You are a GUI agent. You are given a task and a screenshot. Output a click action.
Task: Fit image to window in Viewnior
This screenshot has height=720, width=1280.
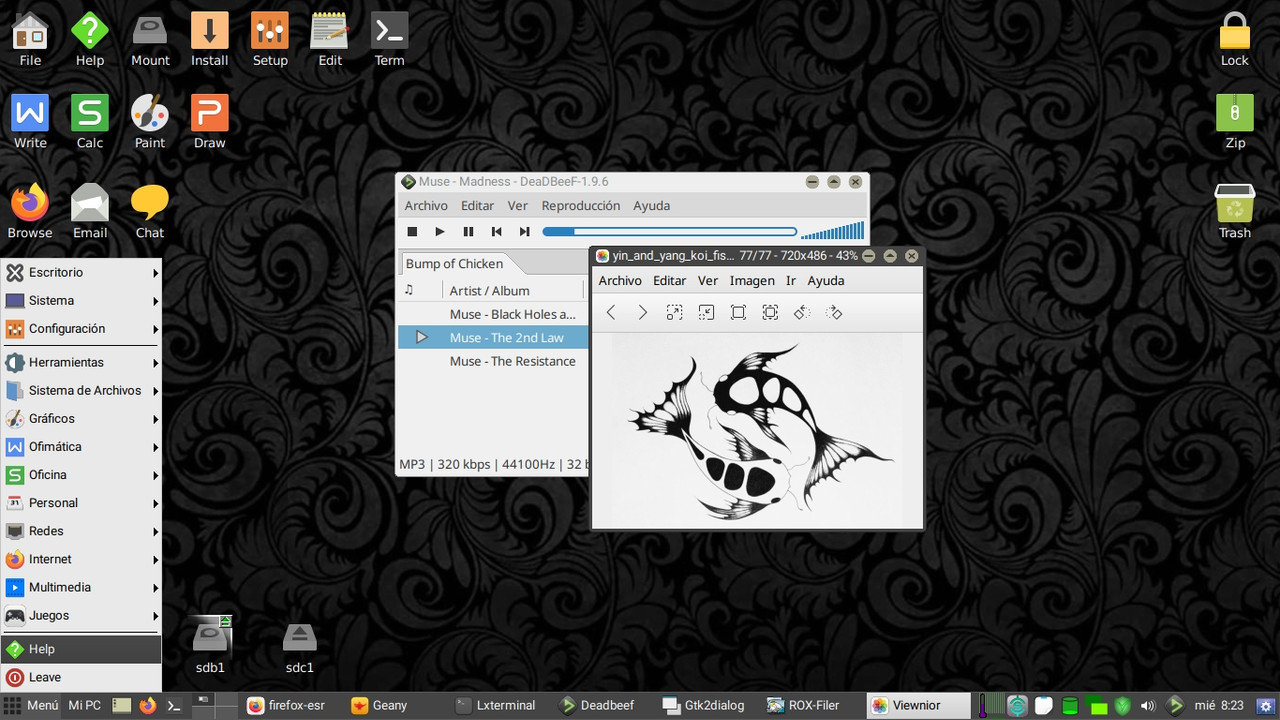pyautogui.click(x=770, y=313)
